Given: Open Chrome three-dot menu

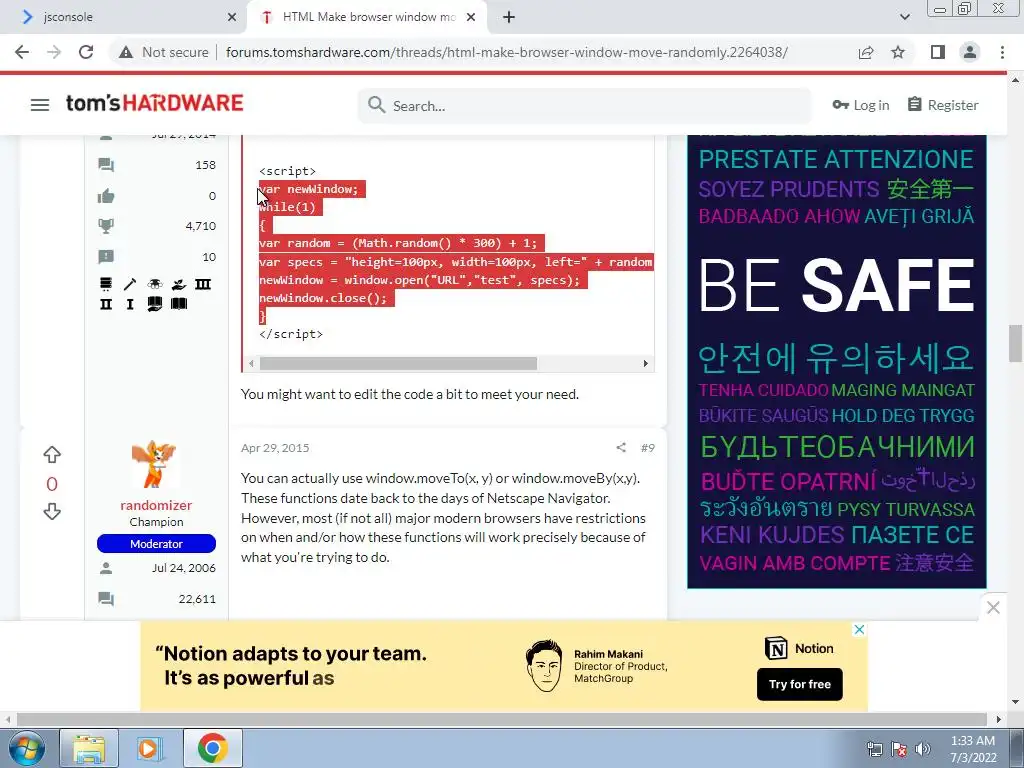Looking at the screenshot, I should coord(1002,52).
